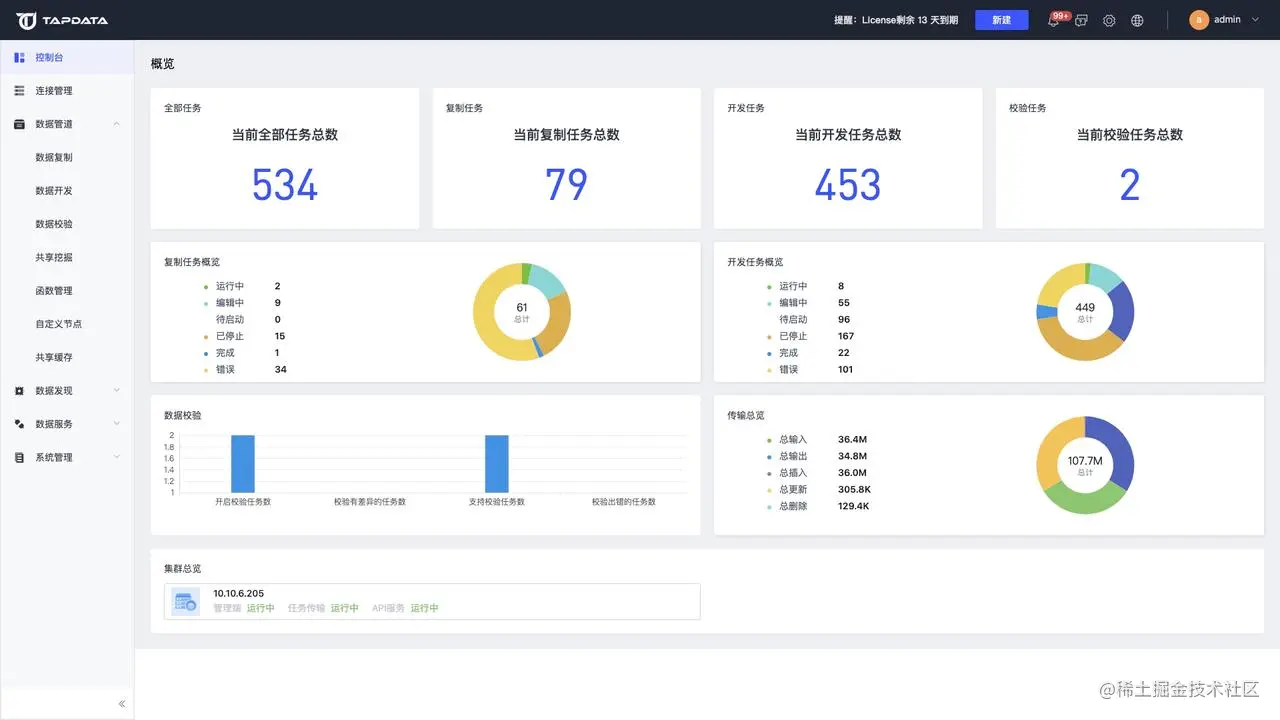Image resolution: width=1280 pixels, height=720 pixels.
Task: Open 连接管理 in the sidebar
Action: pyautogui.click(x=67, y=91)
